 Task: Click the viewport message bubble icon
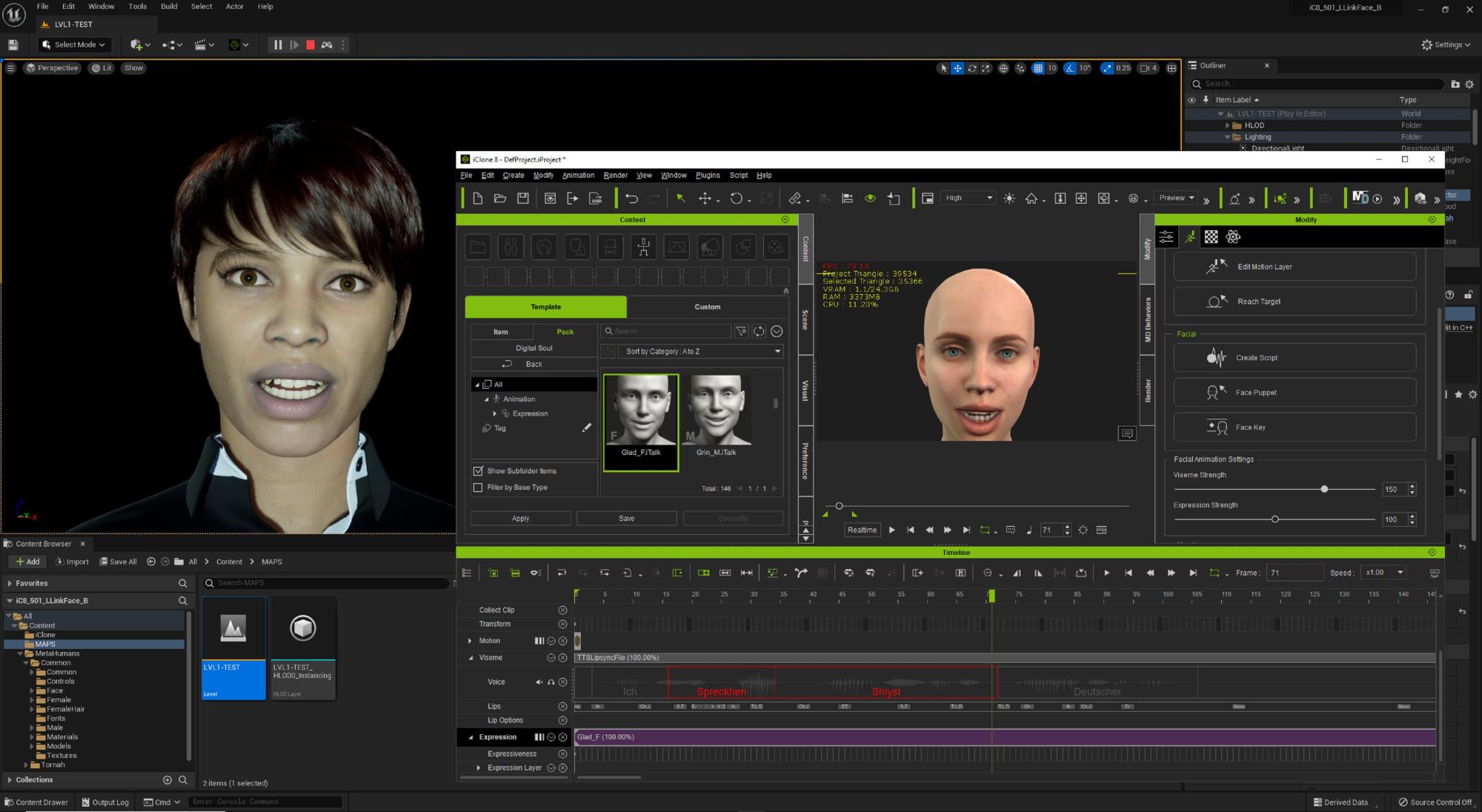[x=1127, y=433]
